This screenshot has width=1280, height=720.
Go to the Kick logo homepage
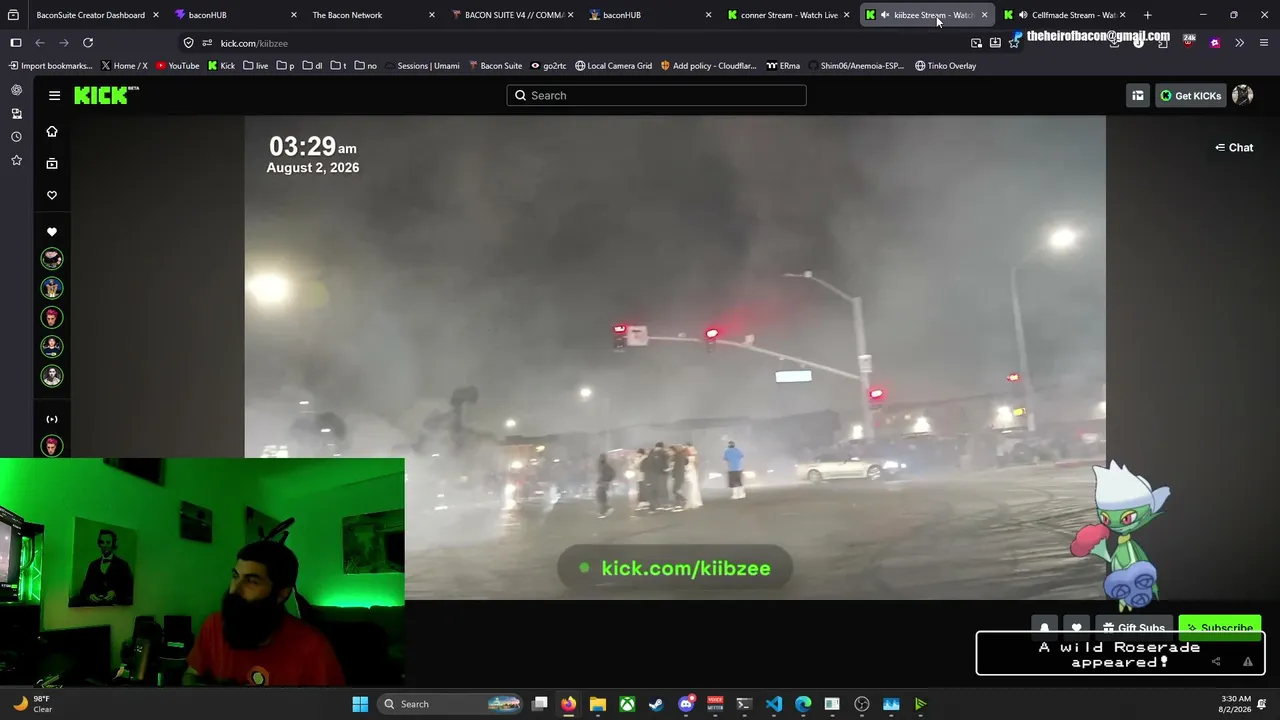(106, 95)
